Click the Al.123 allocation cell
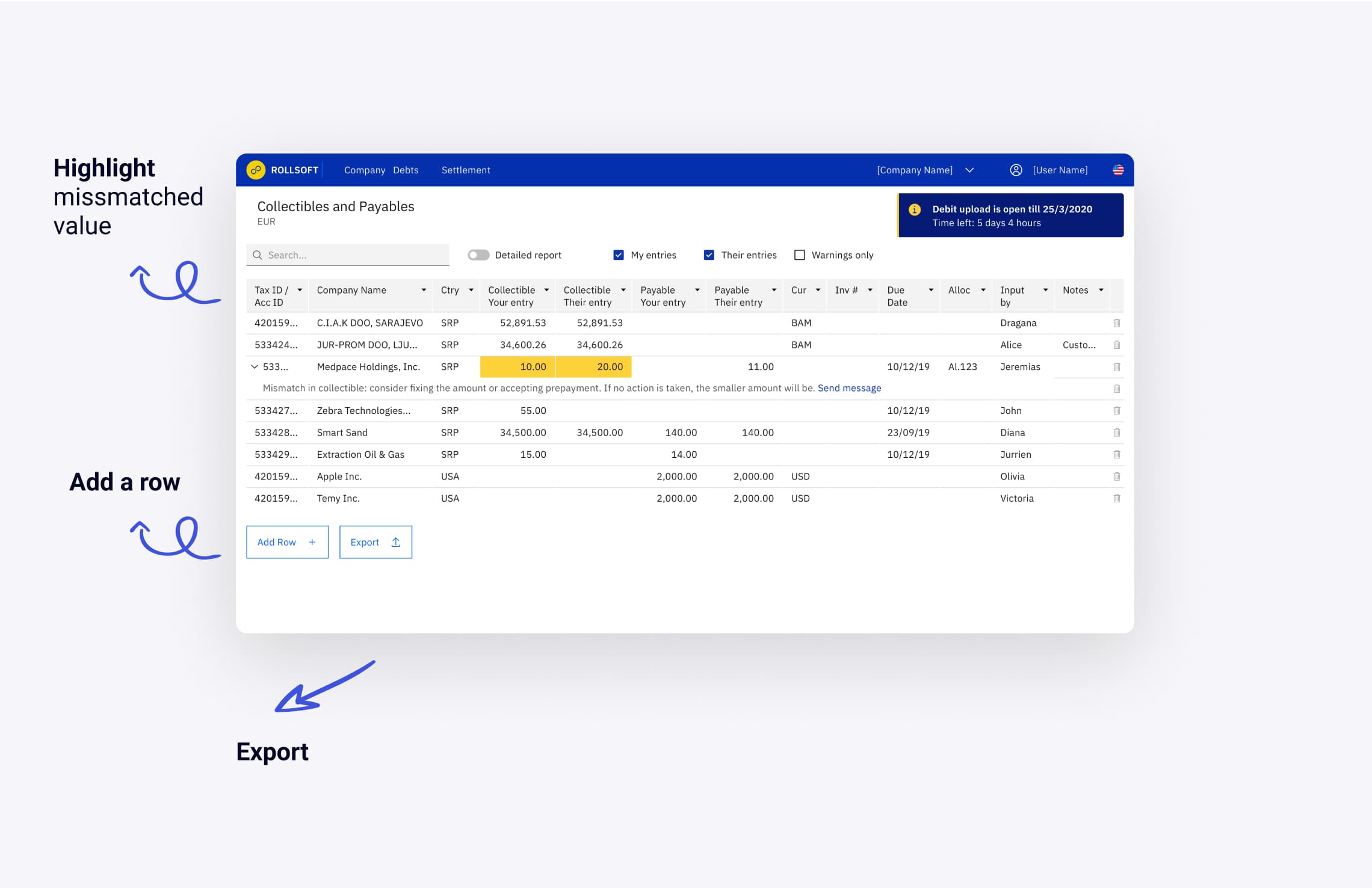 [x=963, y=367]
